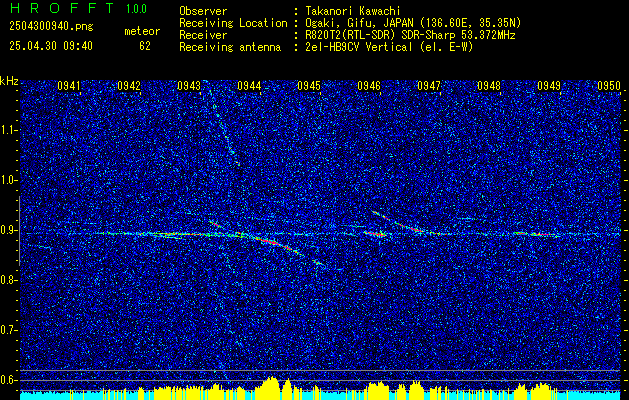The image size is (629, 400).
Task: Click the kHz axis unit label
Action: coord(9,81)
